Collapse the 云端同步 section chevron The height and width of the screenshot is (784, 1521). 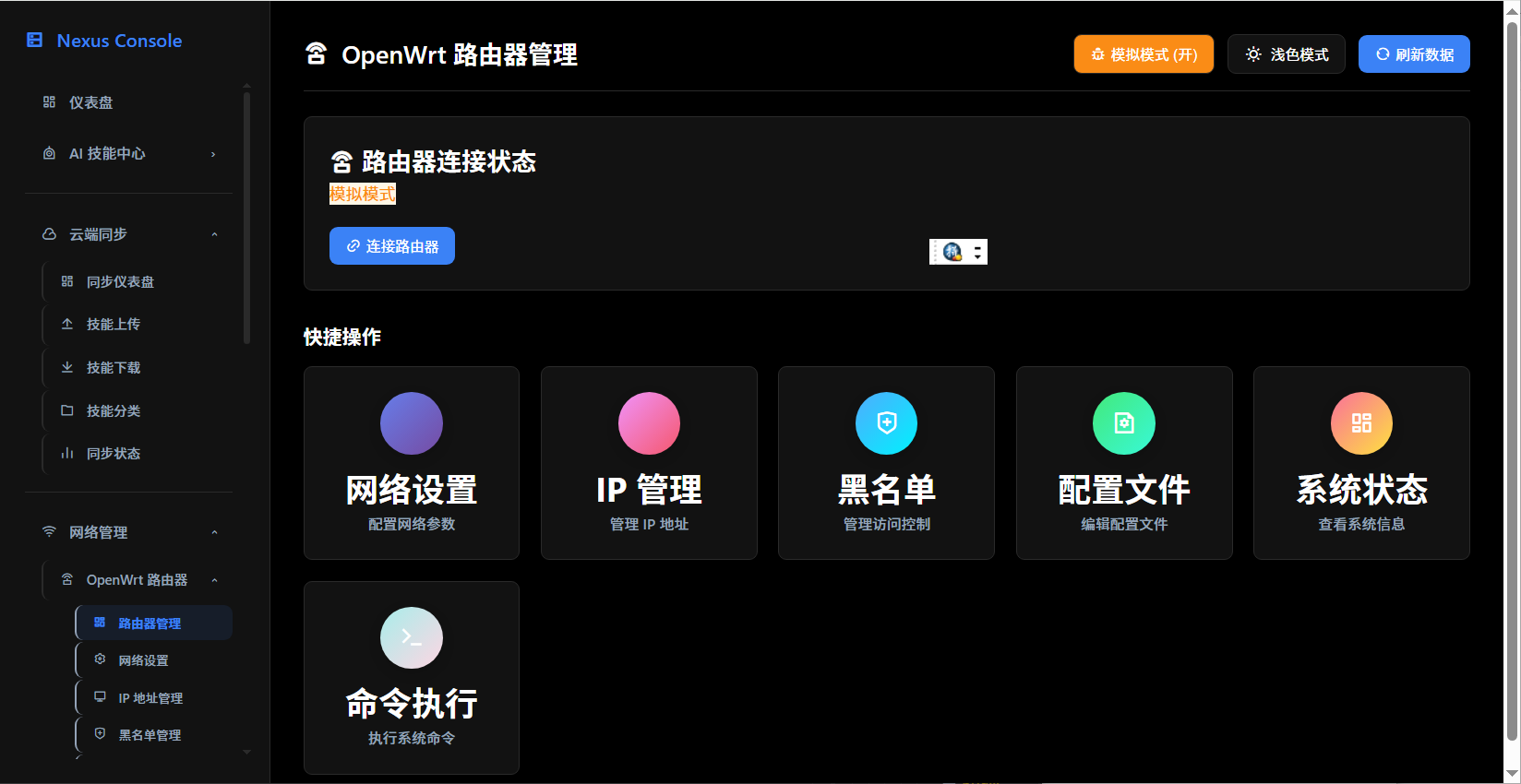(x=214, y=234)
